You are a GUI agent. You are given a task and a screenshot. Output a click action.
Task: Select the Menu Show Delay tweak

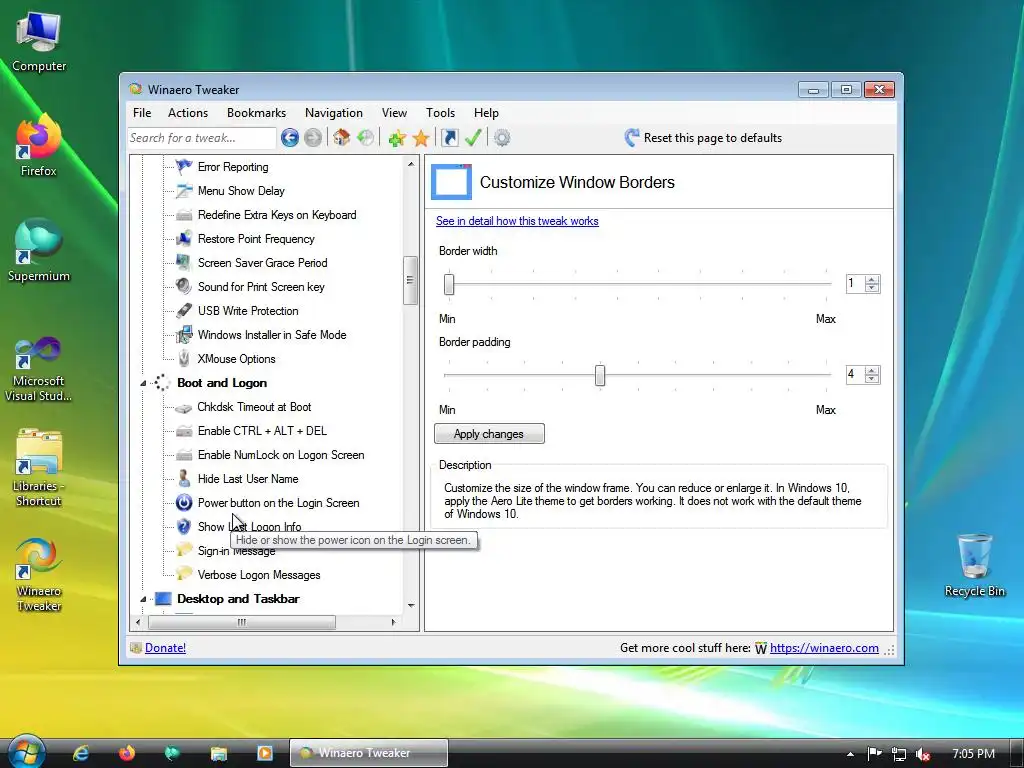point(241,191)
